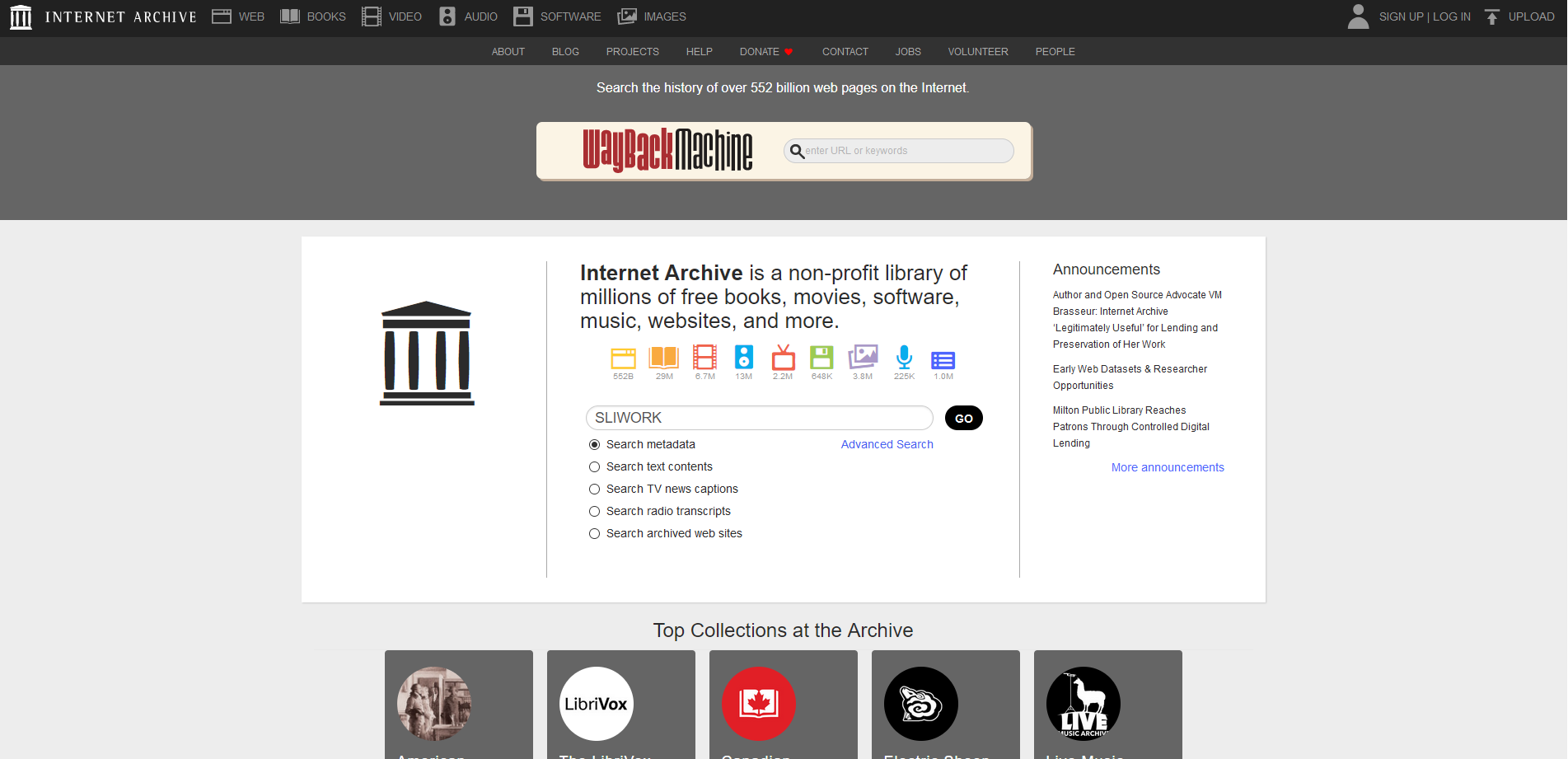Open the Software section icon in top bar
Screen dimensions: 1568x759
(x=523, y=16)
